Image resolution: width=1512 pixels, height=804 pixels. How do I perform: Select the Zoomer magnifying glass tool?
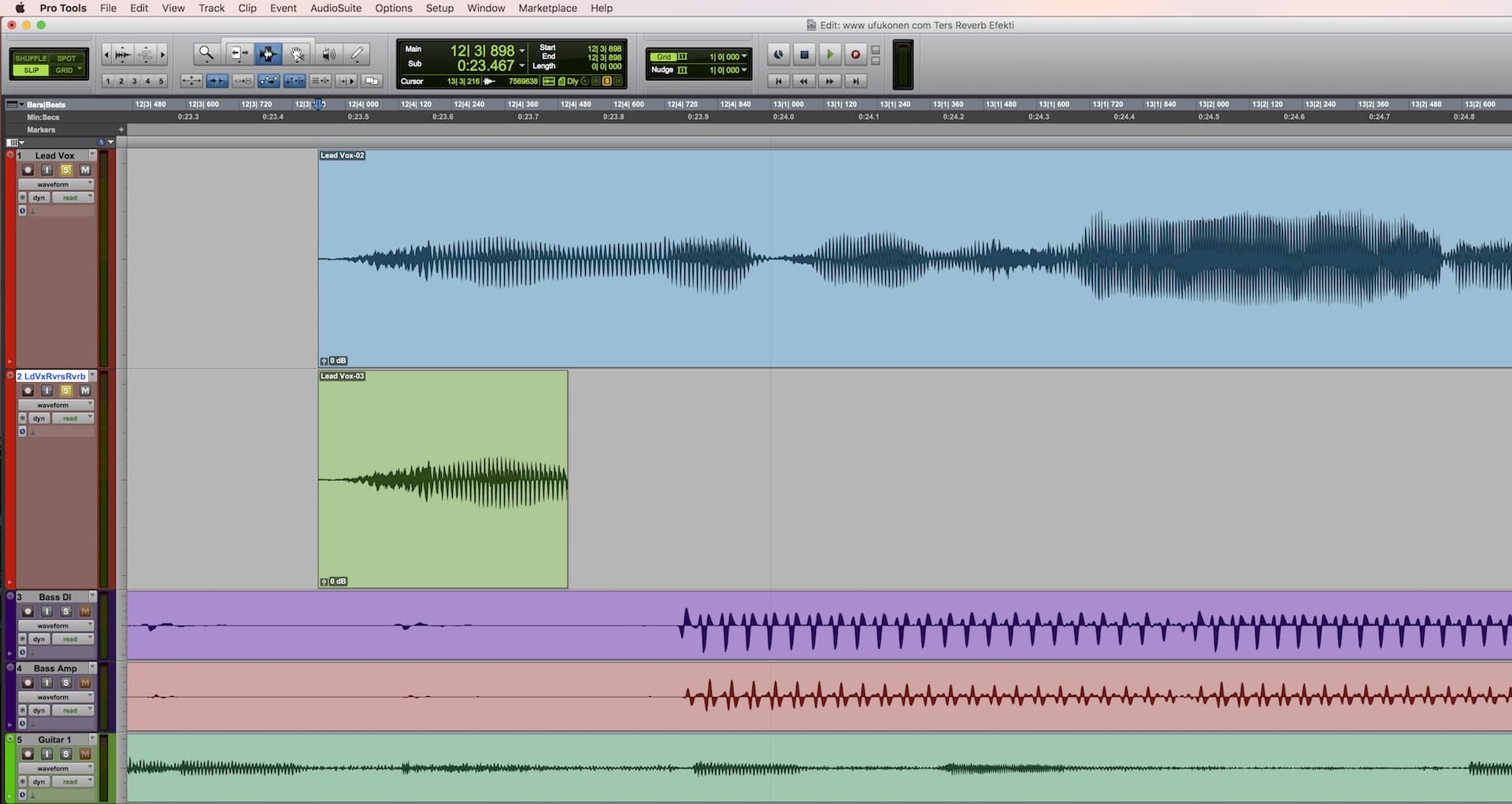coord(206,54)
